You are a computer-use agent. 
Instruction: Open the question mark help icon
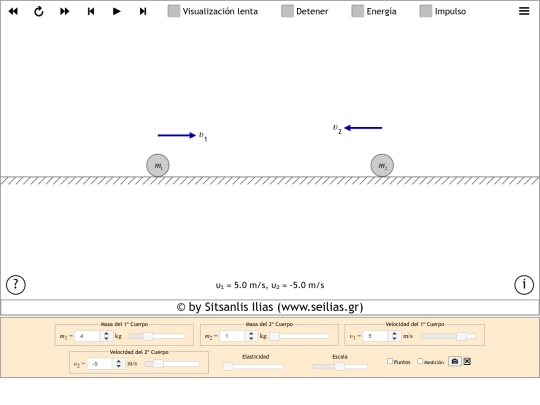pyautogui.click(x=15, y=285)
